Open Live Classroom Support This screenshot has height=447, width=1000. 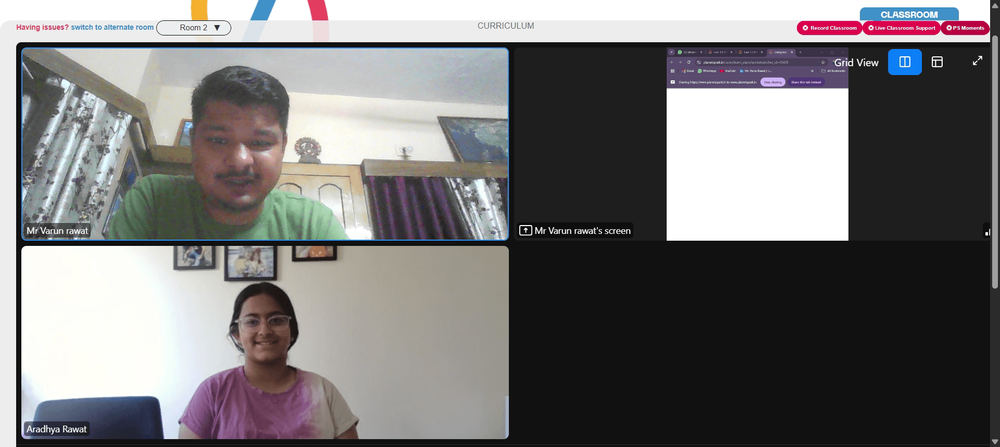901,28
